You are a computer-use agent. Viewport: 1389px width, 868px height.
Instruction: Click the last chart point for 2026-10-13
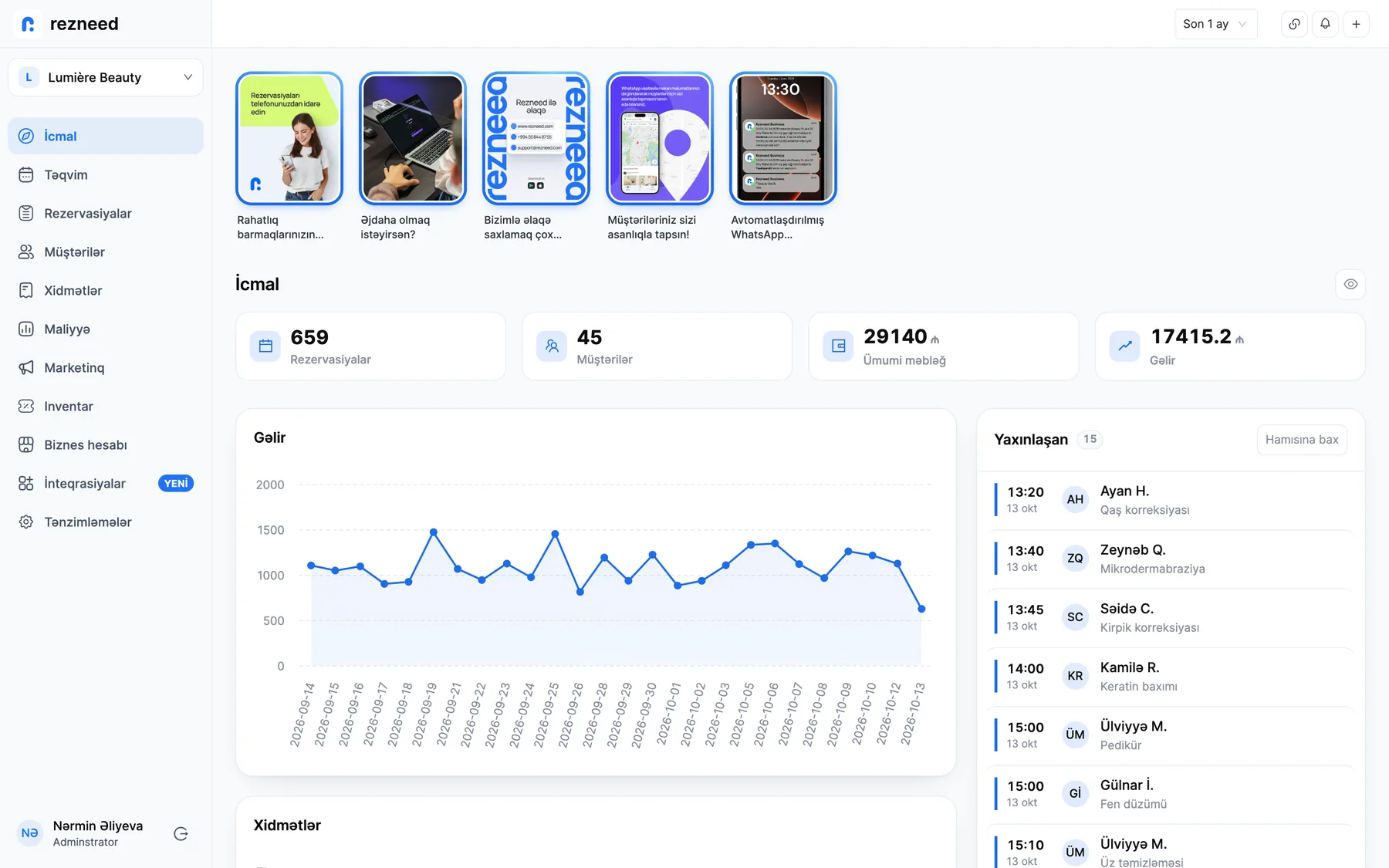[921, 609]
